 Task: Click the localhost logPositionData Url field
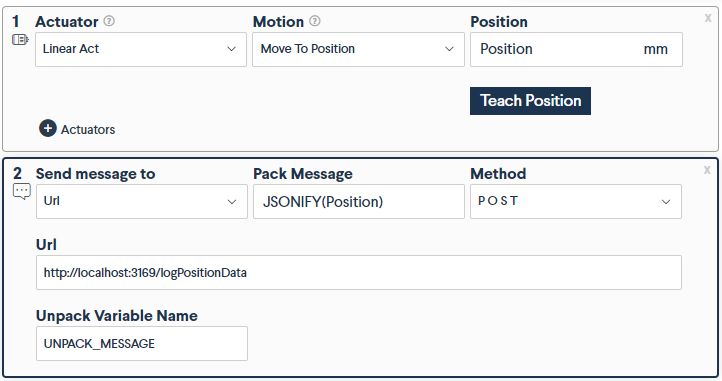click(359, 272)
